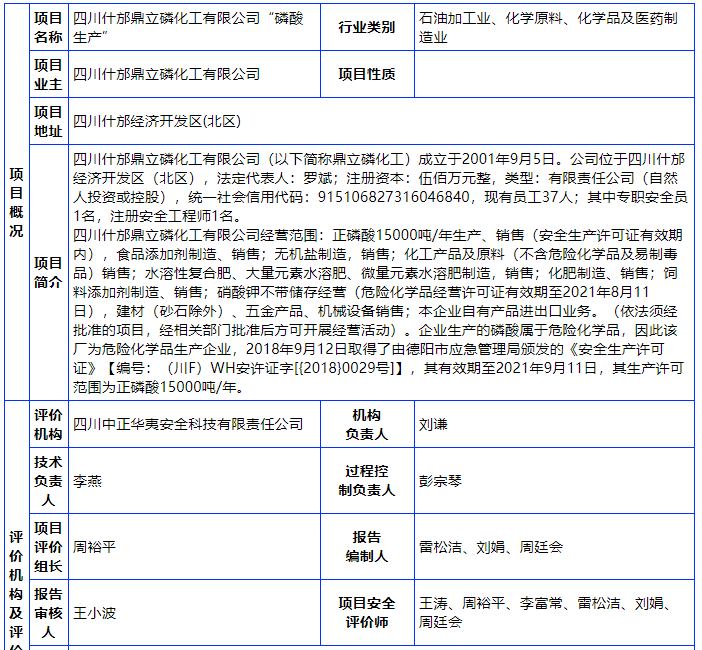
Task: Select the industry value 石油加工业、化学原料
Action: (x=548, y=27)
